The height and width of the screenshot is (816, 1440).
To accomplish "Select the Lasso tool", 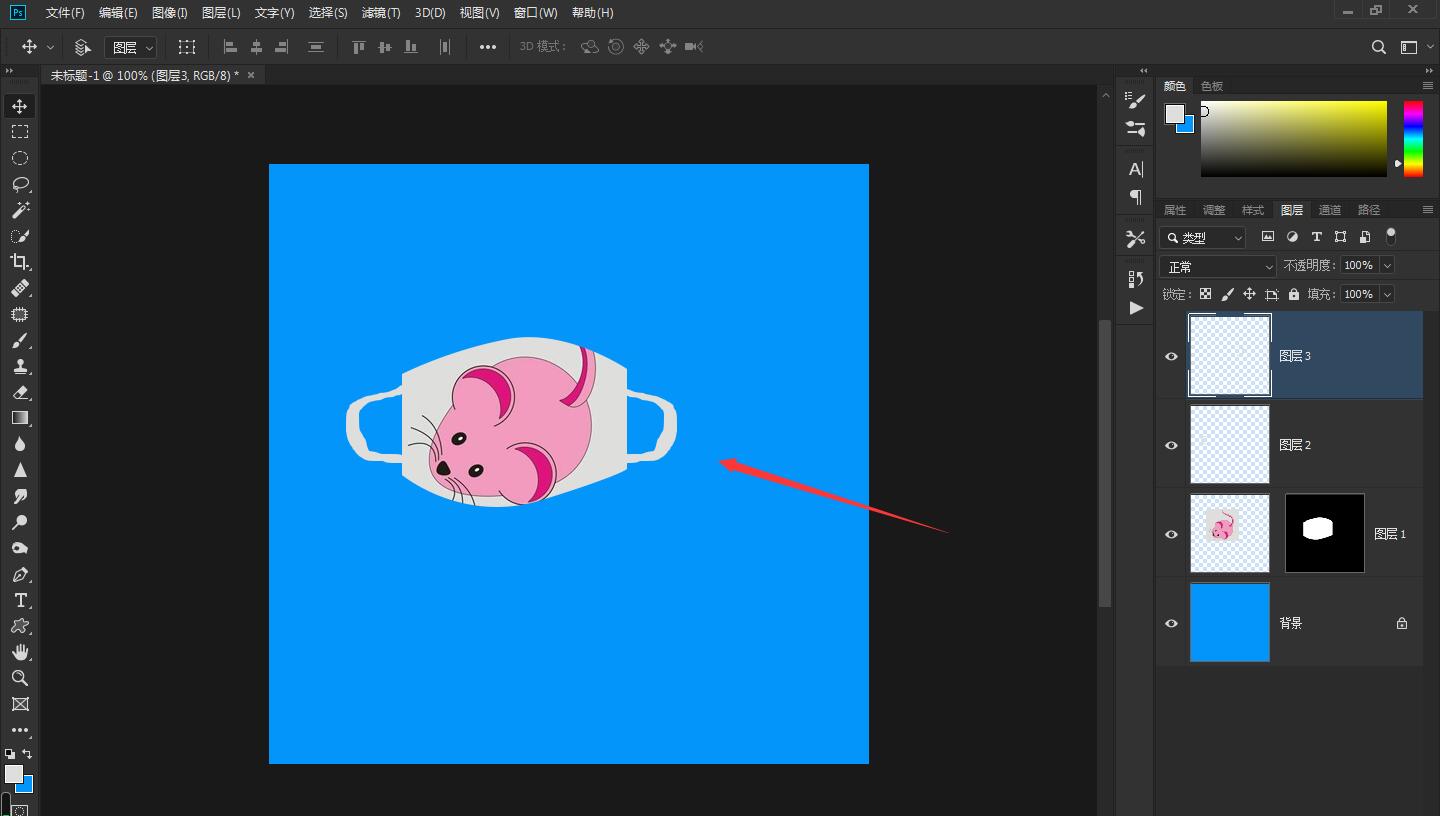I will click(19, 184).
